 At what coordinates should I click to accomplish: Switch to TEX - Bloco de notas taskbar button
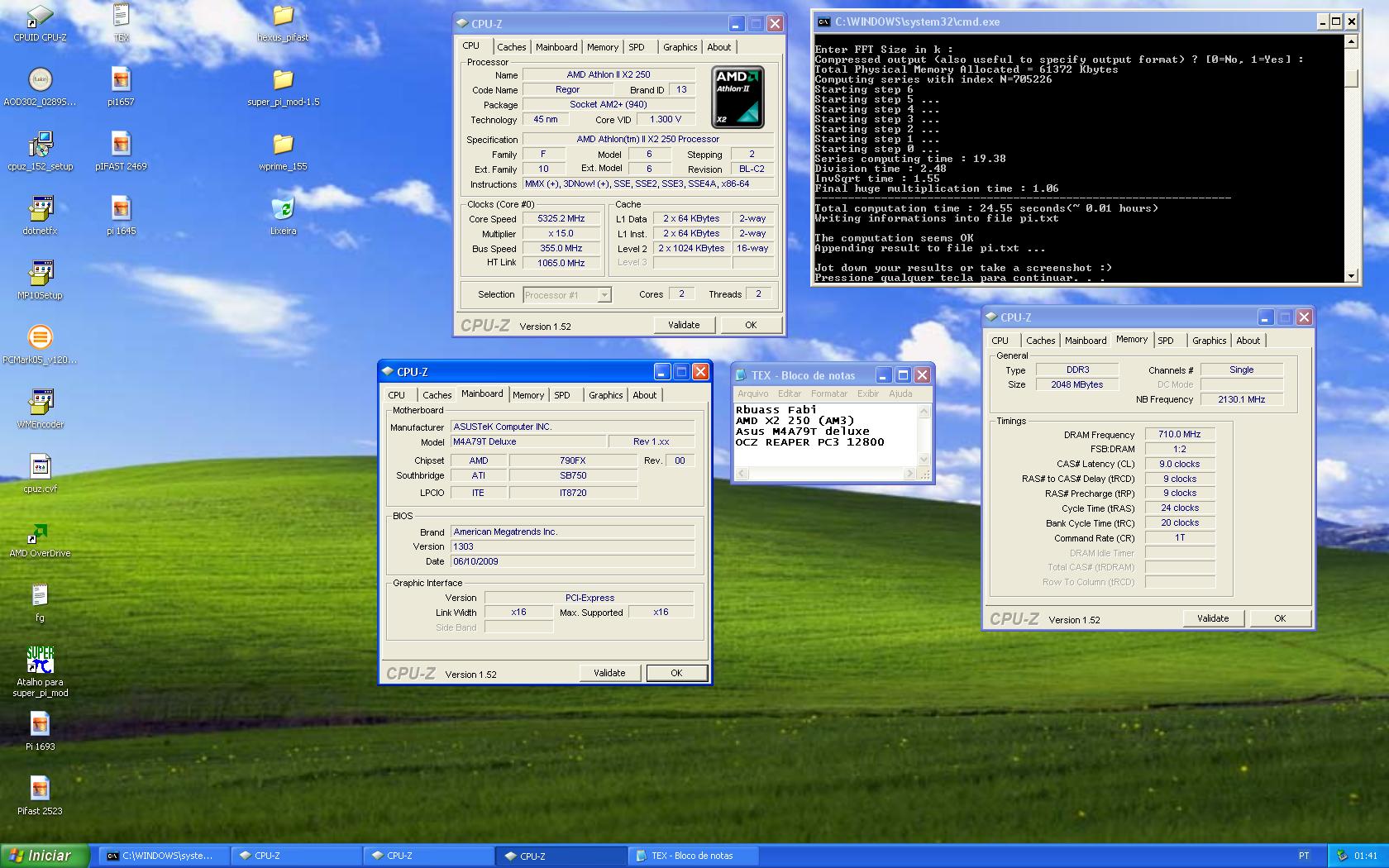coord(693,856)
